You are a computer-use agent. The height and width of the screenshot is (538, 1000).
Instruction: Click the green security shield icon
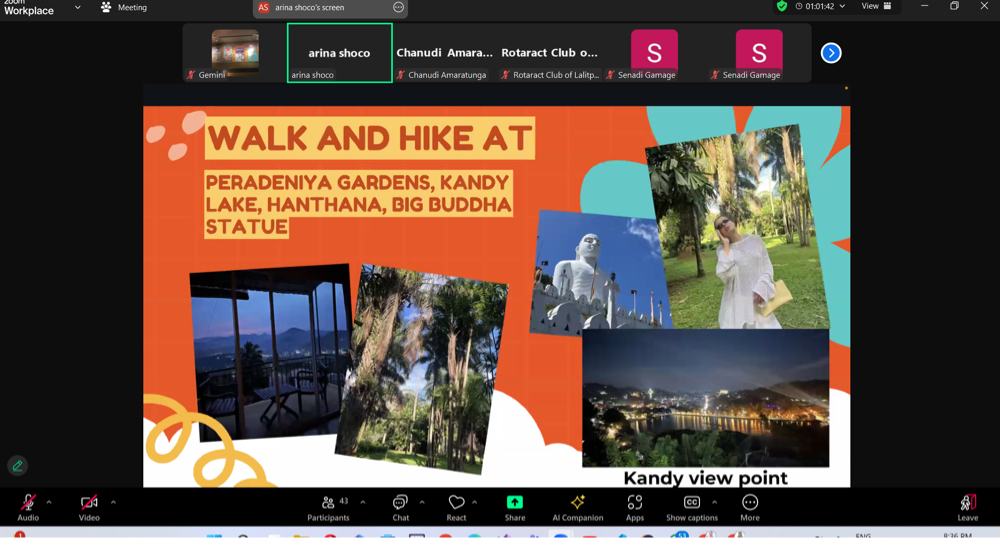point(782,6)
